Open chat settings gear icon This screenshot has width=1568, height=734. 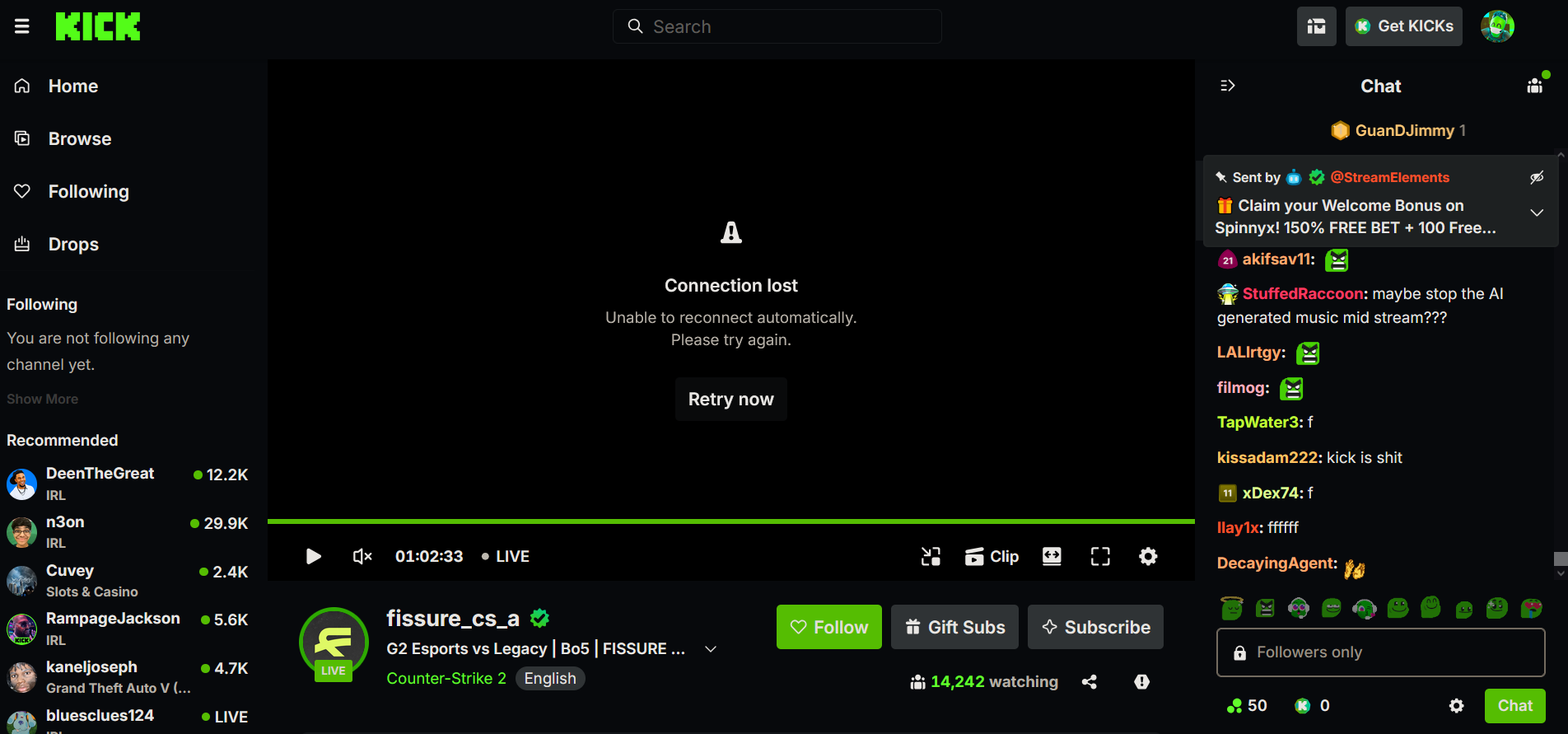[1457, 706]
